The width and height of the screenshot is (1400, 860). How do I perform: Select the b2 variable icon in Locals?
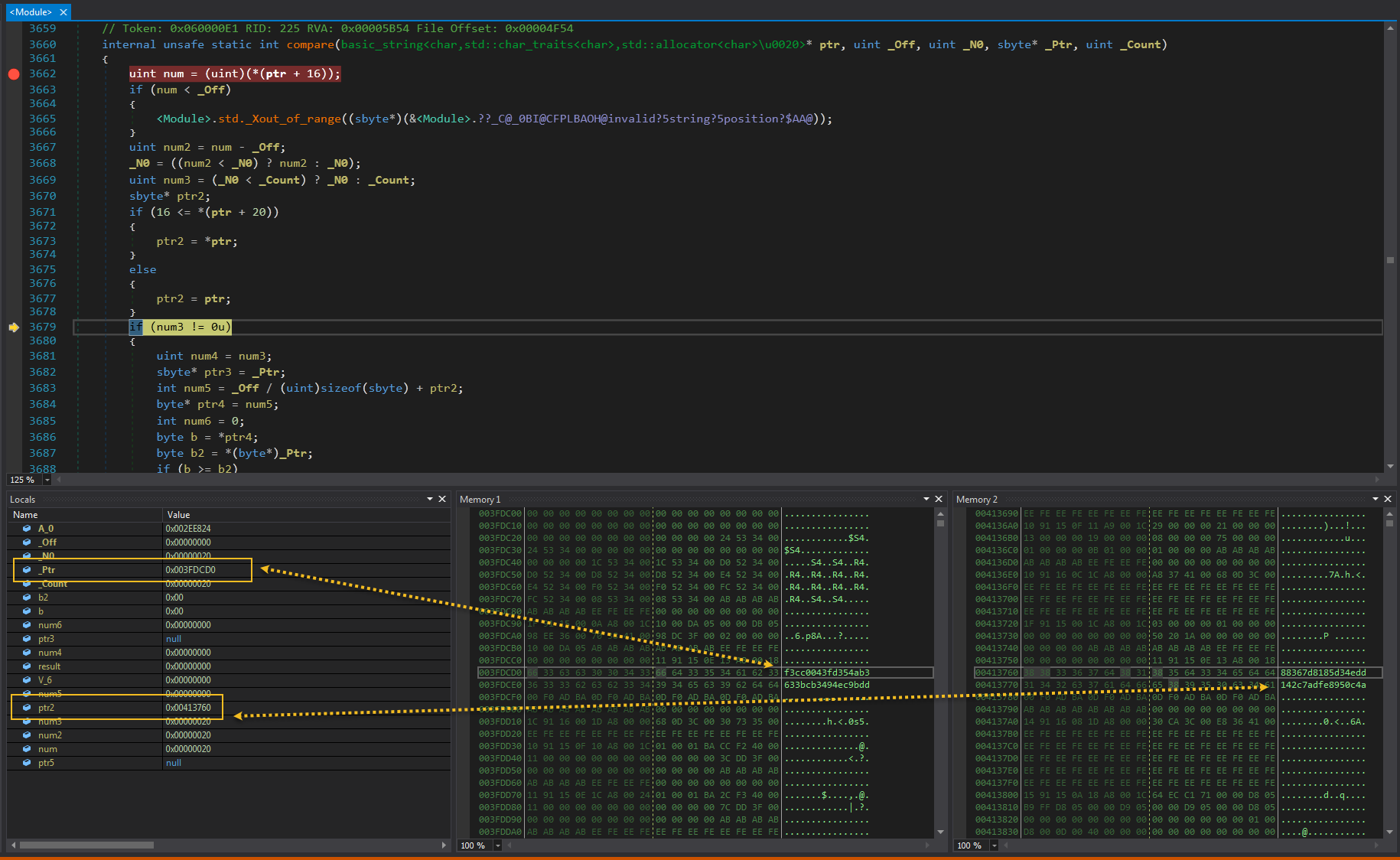[27, 598]
